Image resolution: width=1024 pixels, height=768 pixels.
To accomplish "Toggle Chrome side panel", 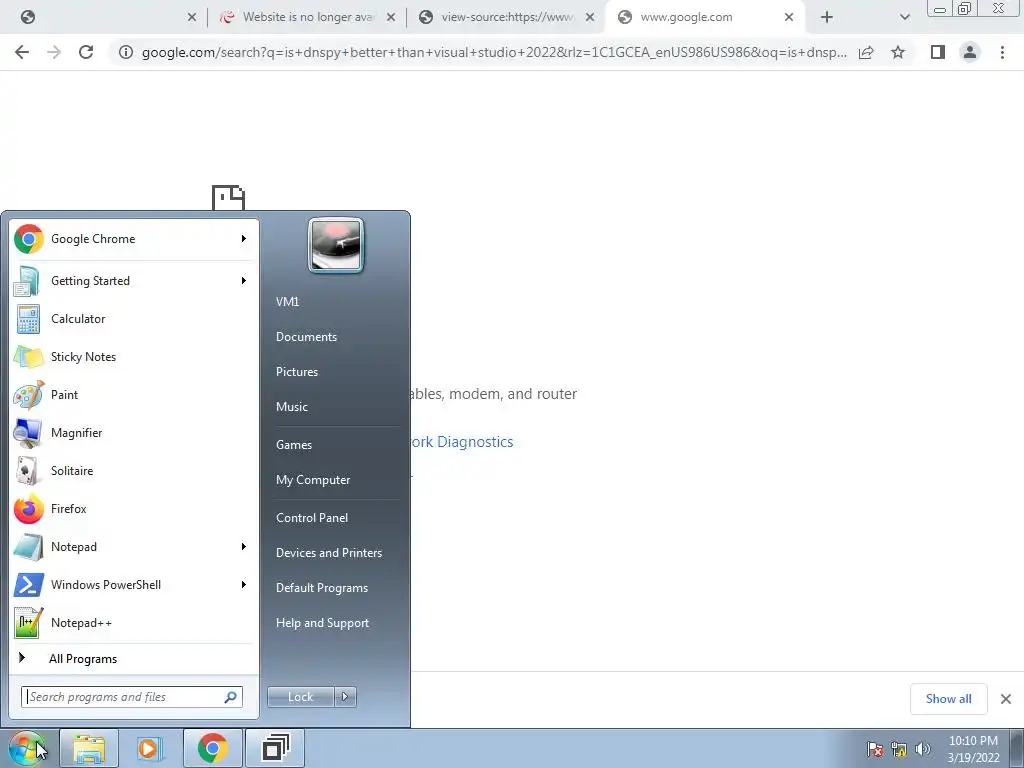I will pyautogui.click(x=938, y=52).
